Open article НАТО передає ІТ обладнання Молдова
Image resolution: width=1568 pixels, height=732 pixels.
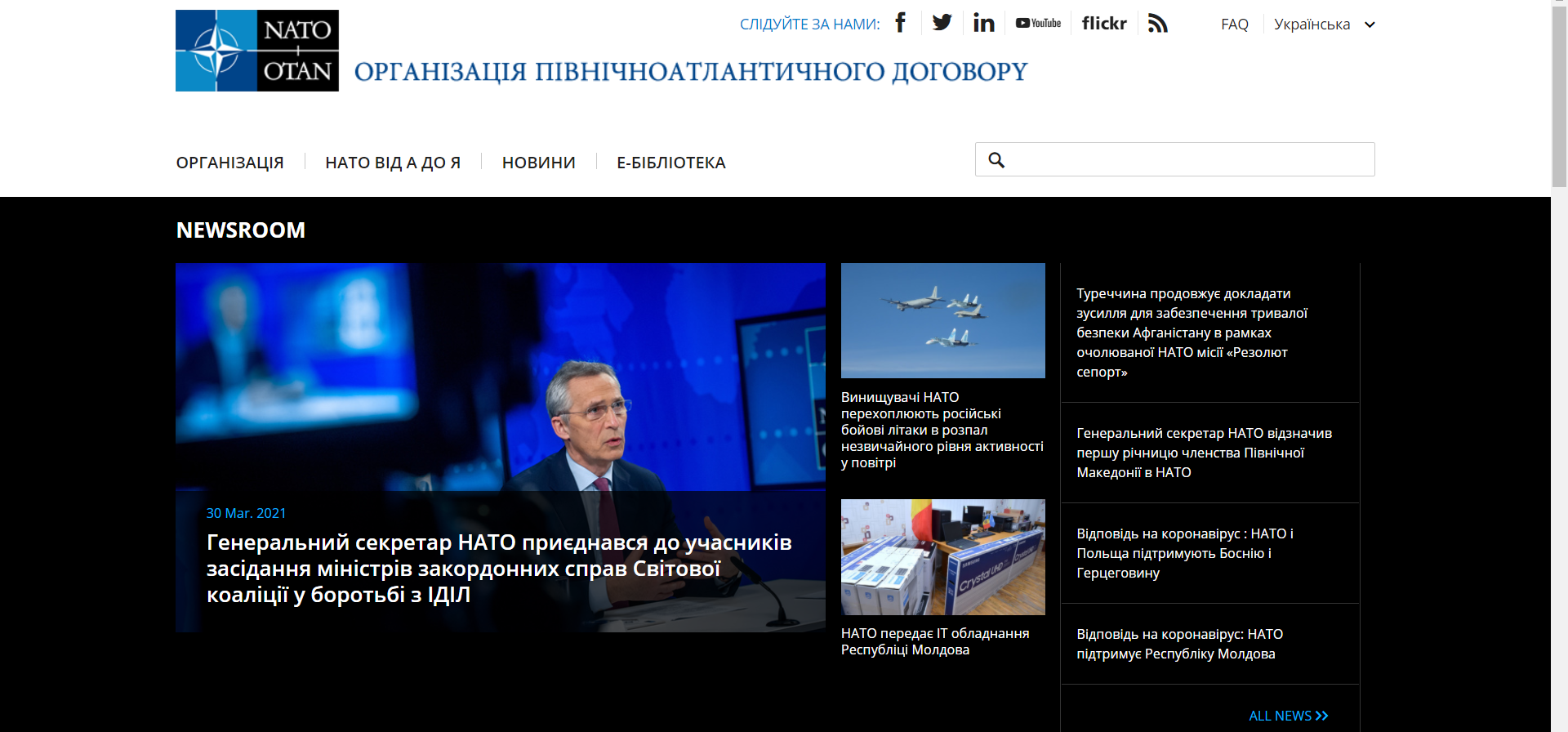point(935,641)
